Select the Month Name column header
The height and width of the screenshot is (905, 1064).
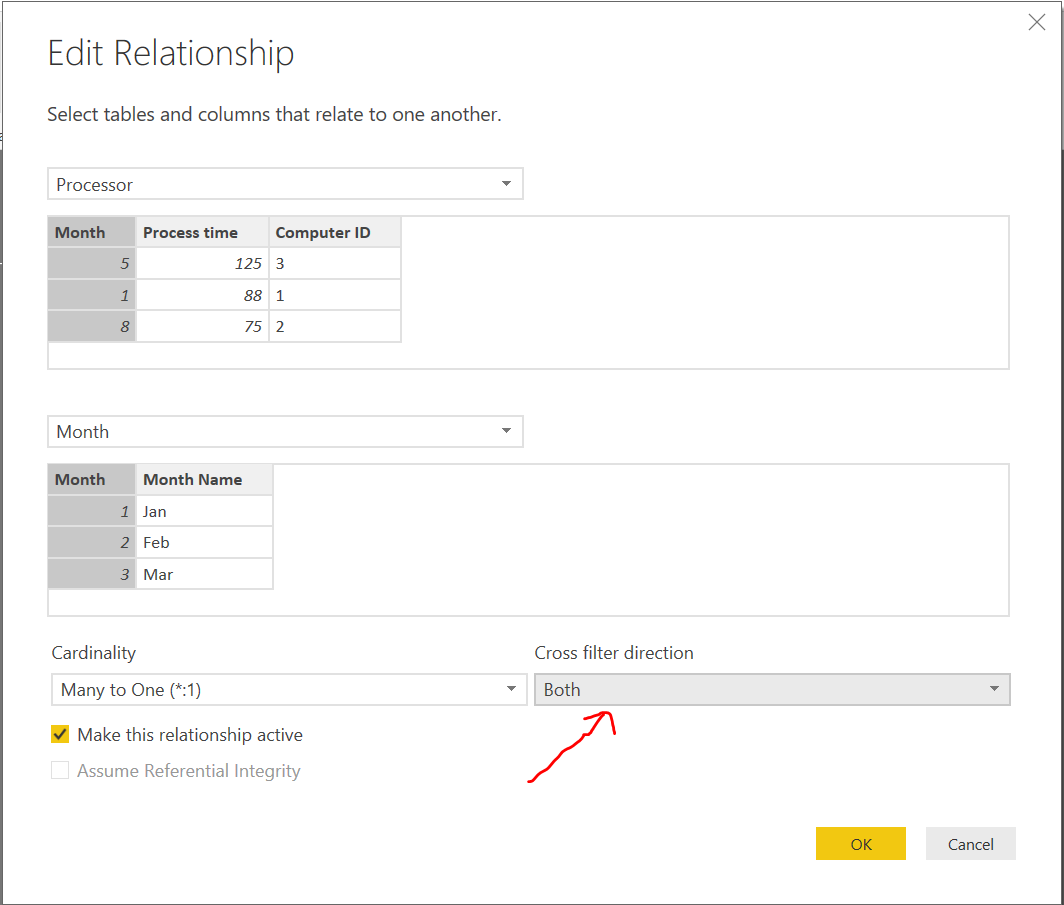pos(204,480)
